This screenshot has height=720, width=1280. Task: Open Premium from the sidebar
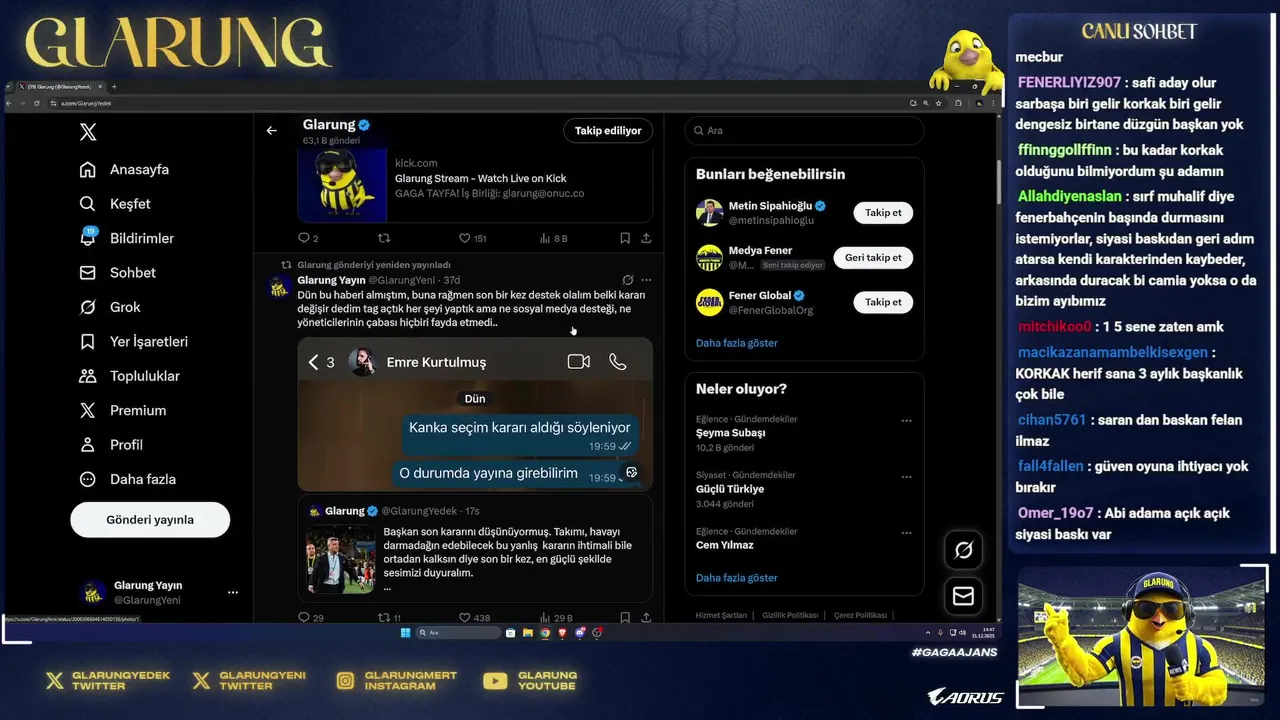pyautogui.click(x=122, y=410)
